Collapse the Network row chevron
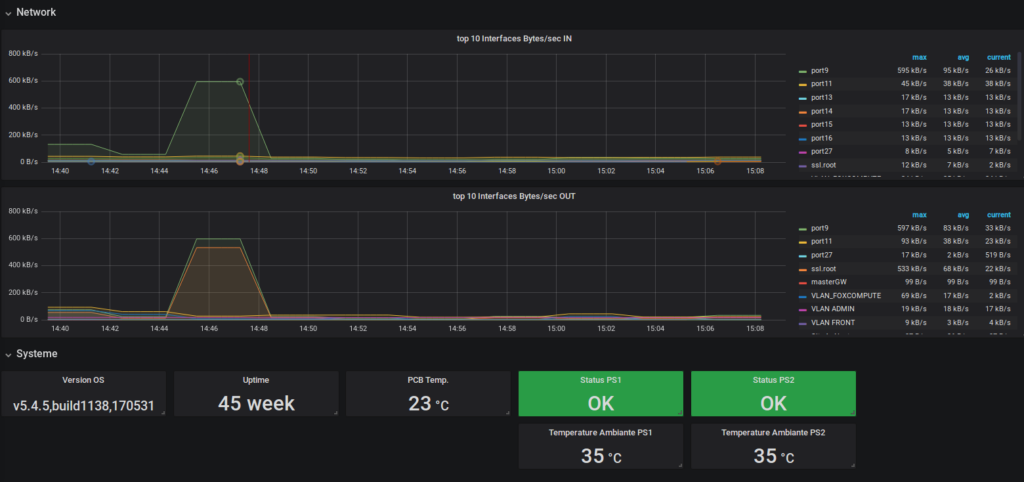The image size is (1024, 482). tap(8, 12)
